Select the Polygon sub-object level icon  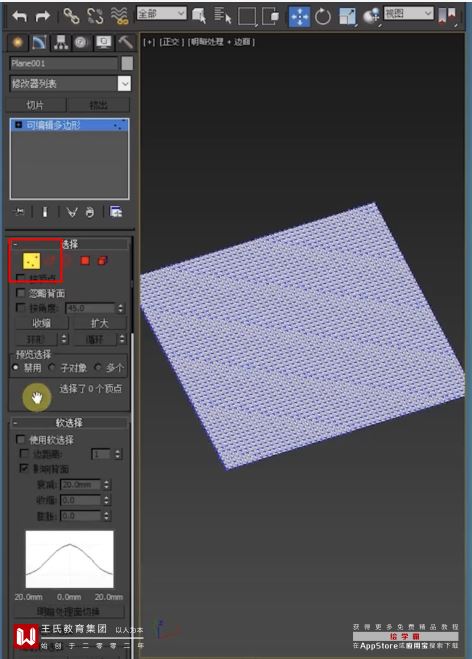(85, 261)
